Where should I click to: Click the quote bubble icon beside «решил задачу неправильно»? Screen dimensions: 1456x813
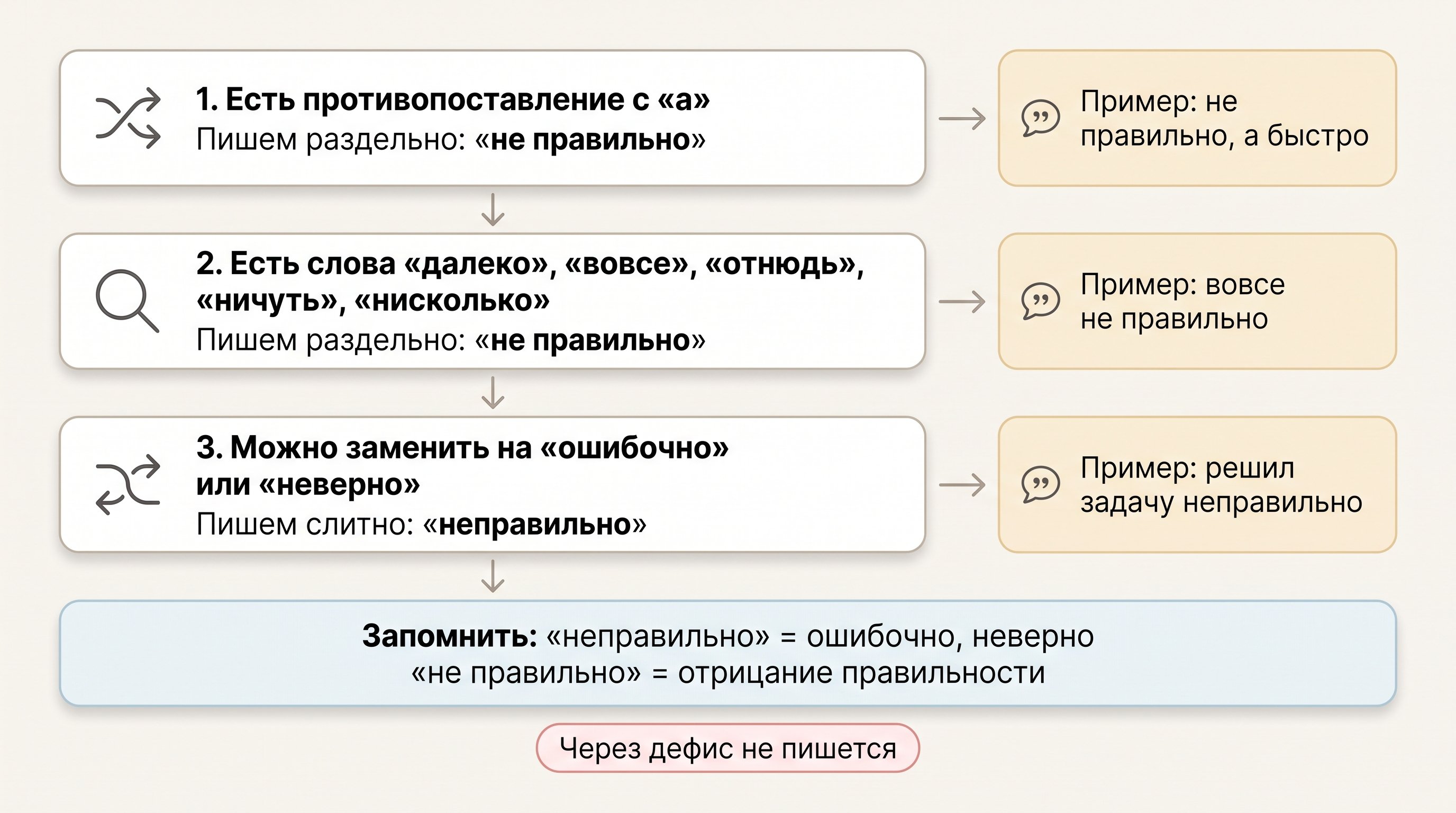click(1040, 484)
